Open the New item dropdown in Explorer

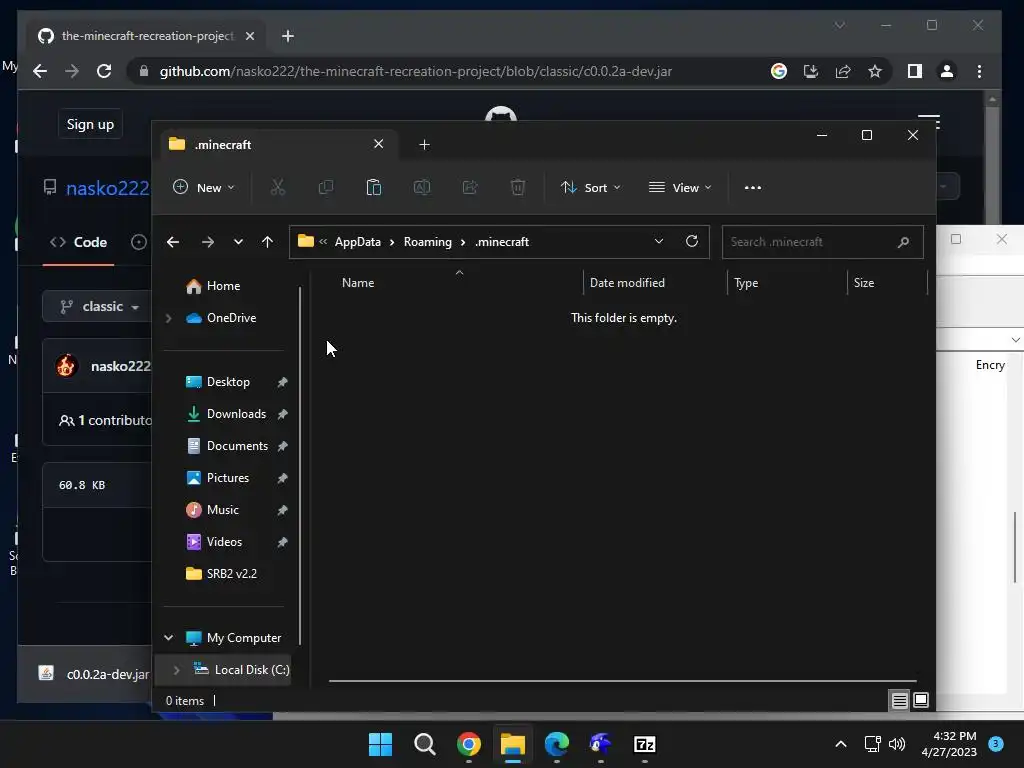tap(203, 187)
